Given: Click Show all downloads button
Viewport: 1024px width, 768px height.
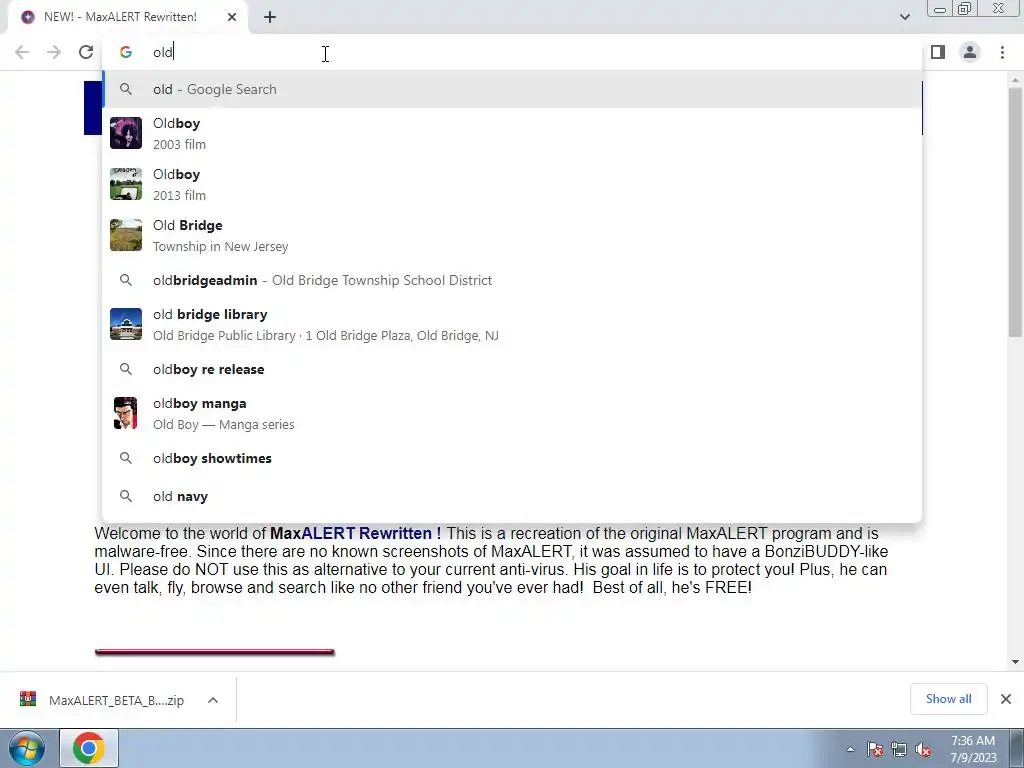Looking at the screenshot, I should (x=948, y=699).
